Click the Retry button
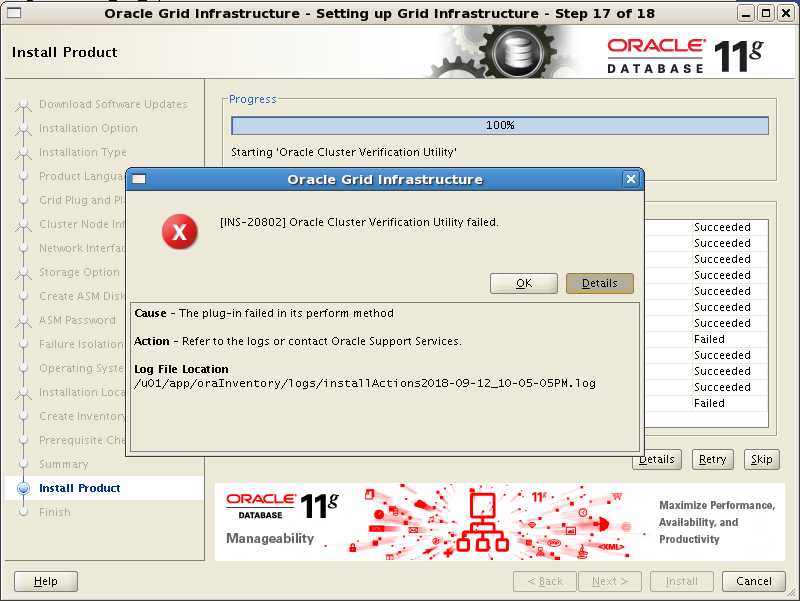Viewport: 800px width, 601px height. [712, 459]
